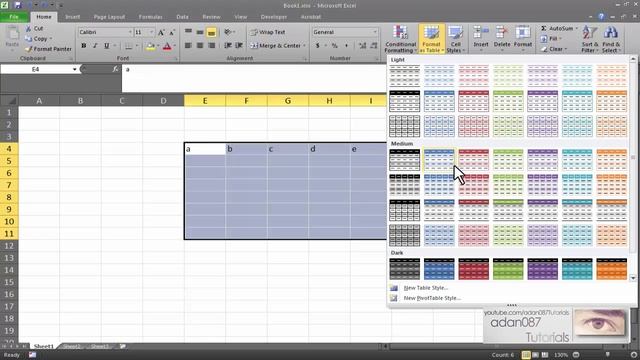
Task: Decrease font size with the shrink font icon
Action: pyautogui.click(x=172, y=32)
